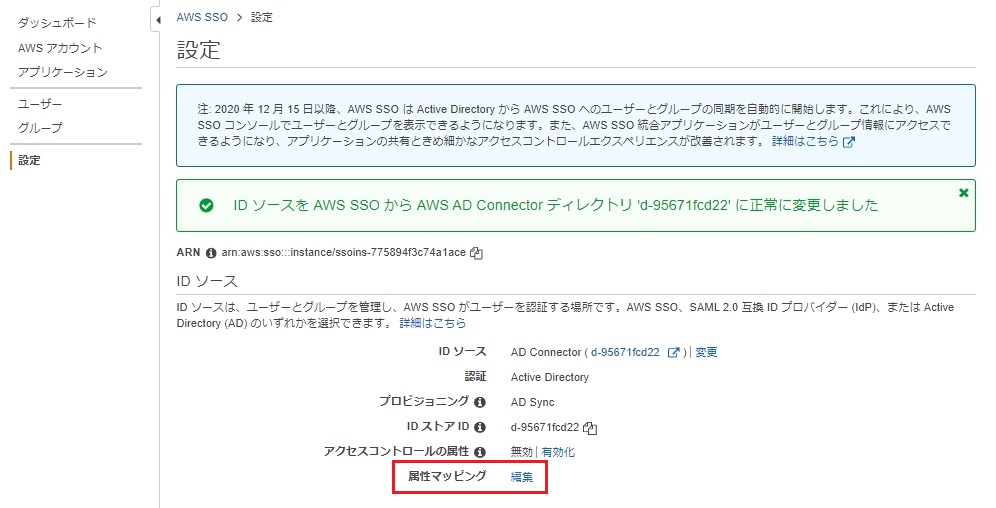996x508 pixels.
Task: Collapse the left navigation sidebar arrow
Action: click(x=157, y=20)
